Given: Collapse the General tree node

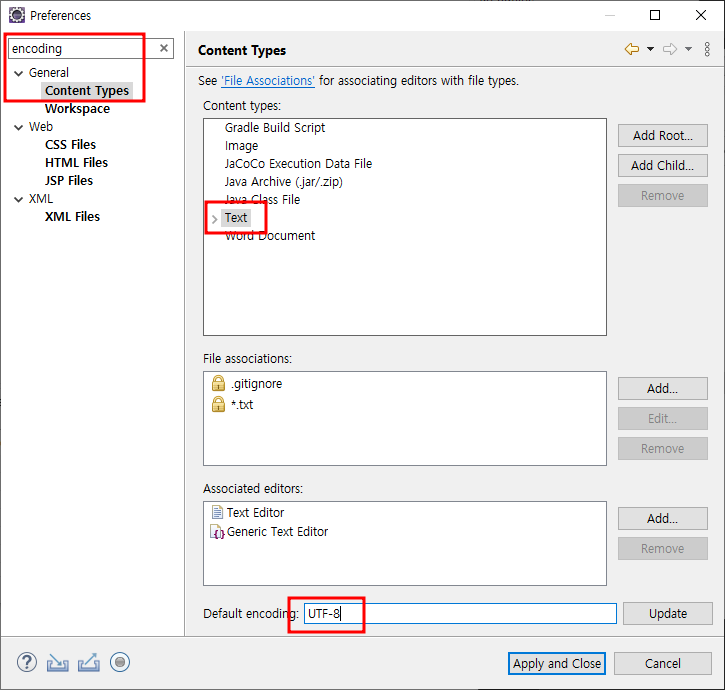Looking at the screenshot, I should pos(18,73).
